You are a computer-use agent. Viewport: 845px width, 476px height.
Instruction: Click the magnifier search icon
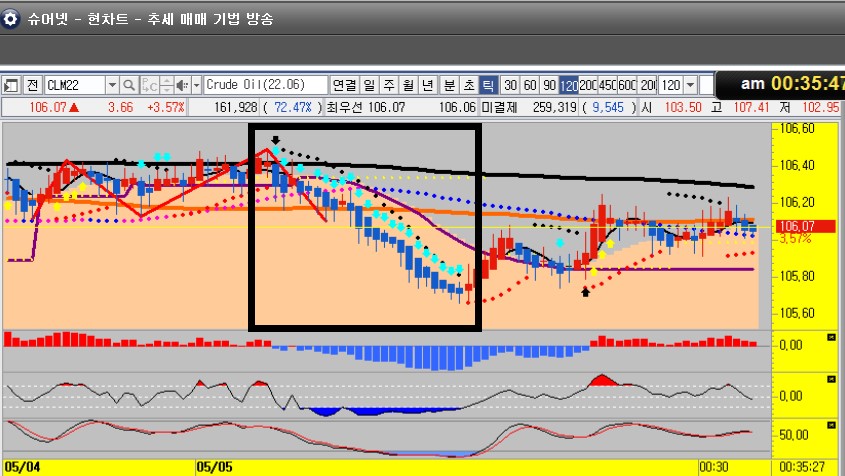click(129, 85)
